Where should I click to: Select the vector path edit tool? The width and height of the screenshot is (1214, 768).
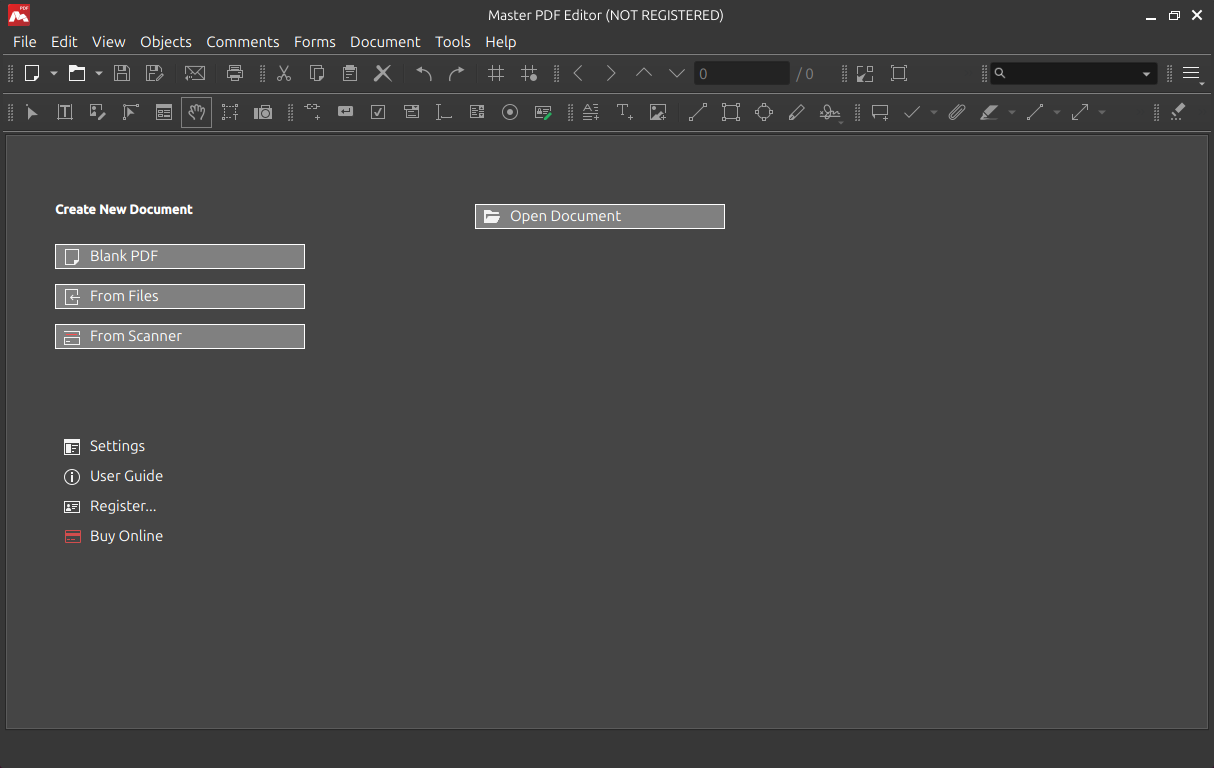pyautogui.click(x=130, y=113)
